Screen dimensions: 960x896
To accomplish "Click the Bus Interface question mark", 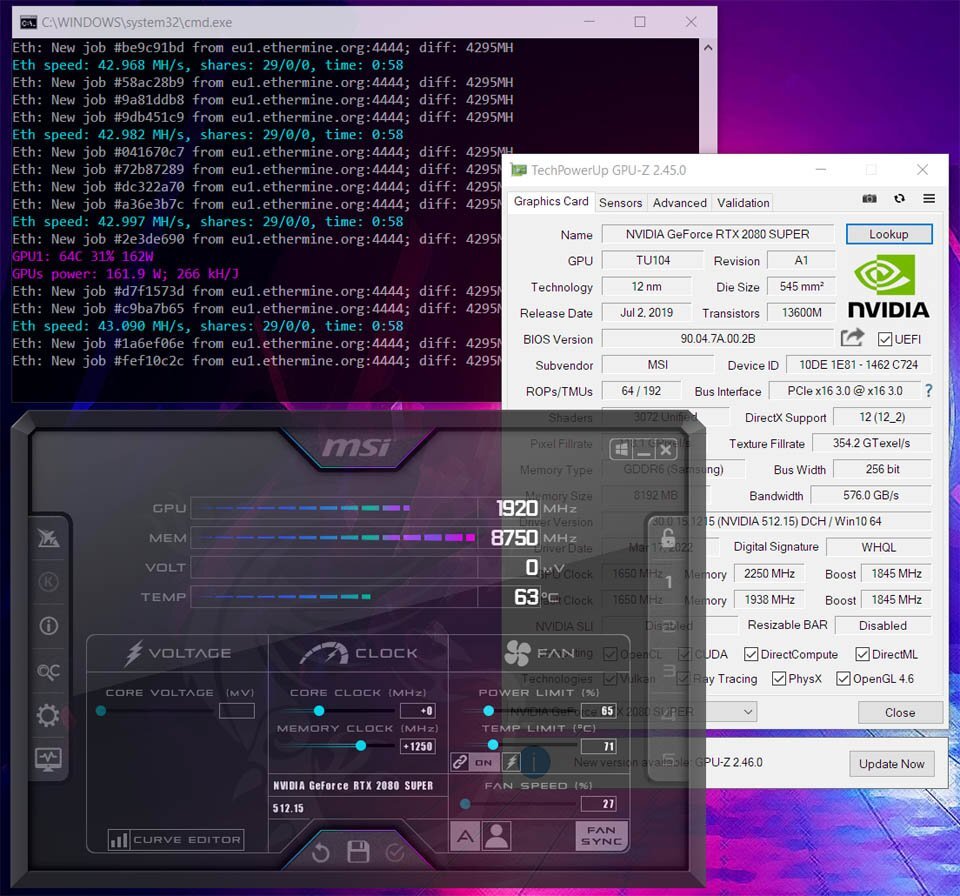I will point(928,391).
